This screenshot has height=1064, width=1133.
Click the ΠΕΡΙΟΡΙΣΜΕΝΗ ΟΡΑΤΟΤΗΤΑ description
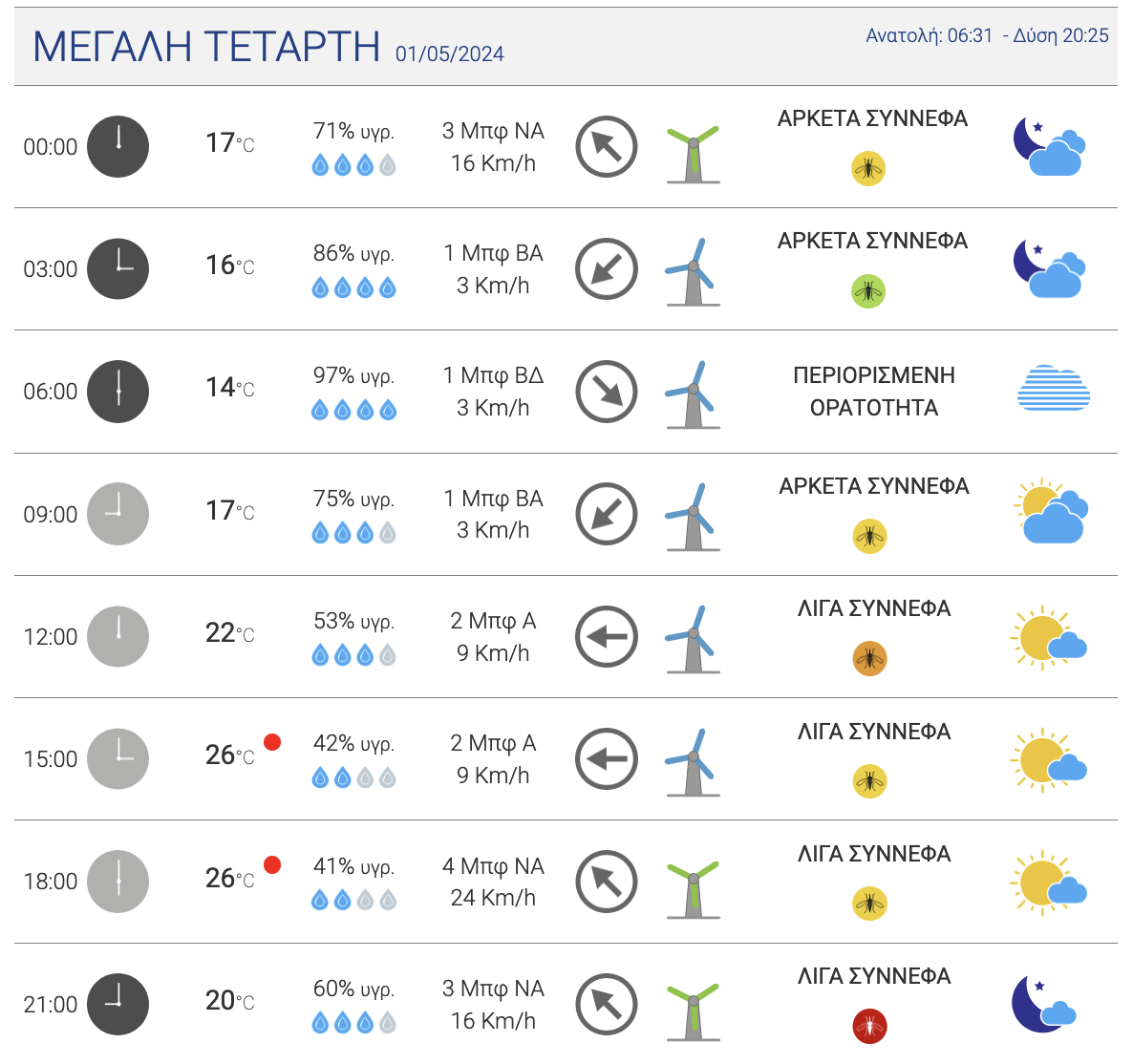[x=873, y=392]
